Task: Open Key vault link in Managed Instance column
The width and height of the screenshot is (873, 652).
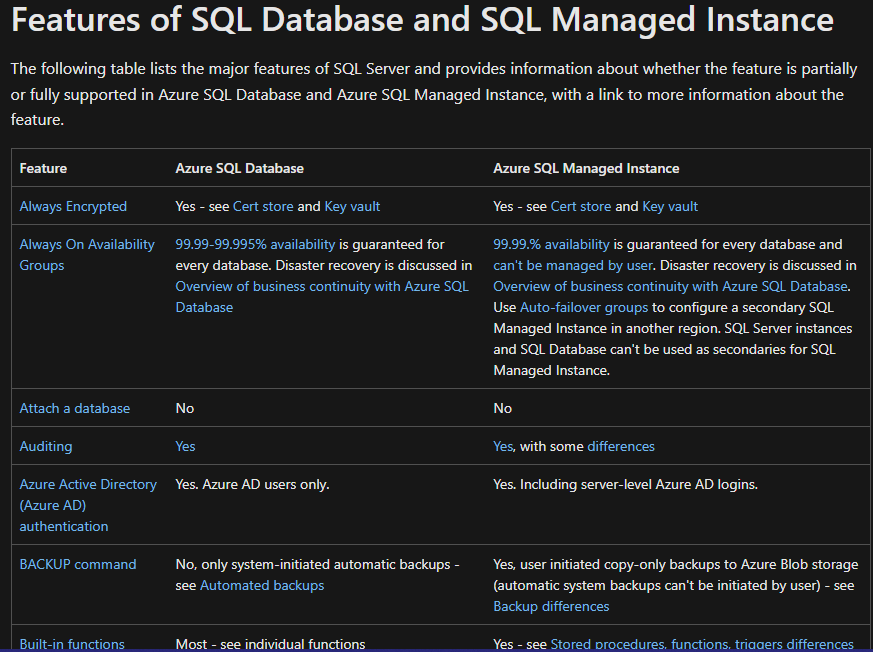Action: point(670,206)
